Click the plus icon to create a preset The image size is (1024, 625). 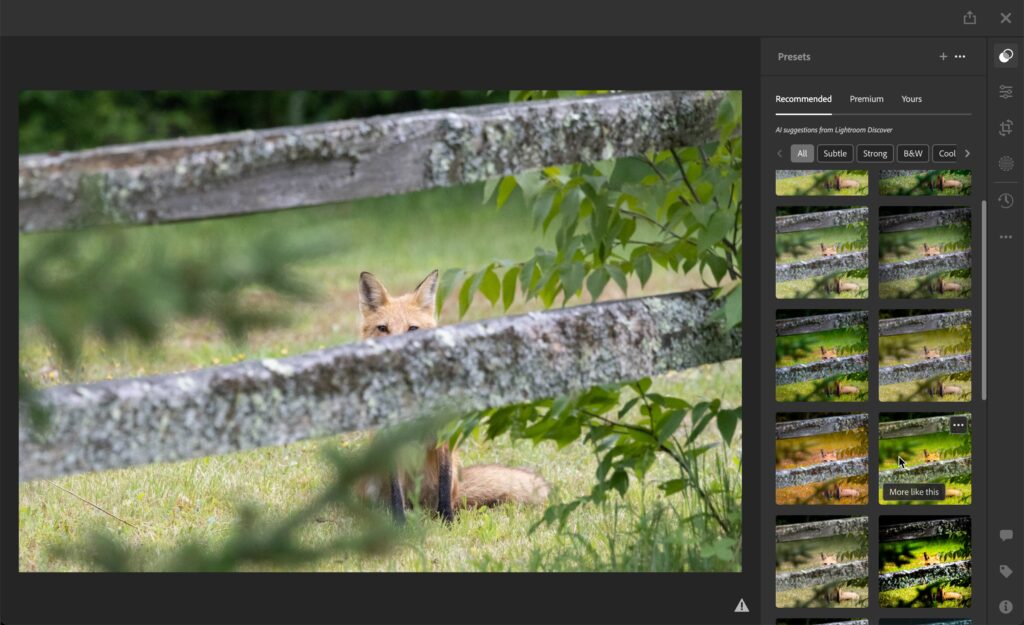coord(943,57)
